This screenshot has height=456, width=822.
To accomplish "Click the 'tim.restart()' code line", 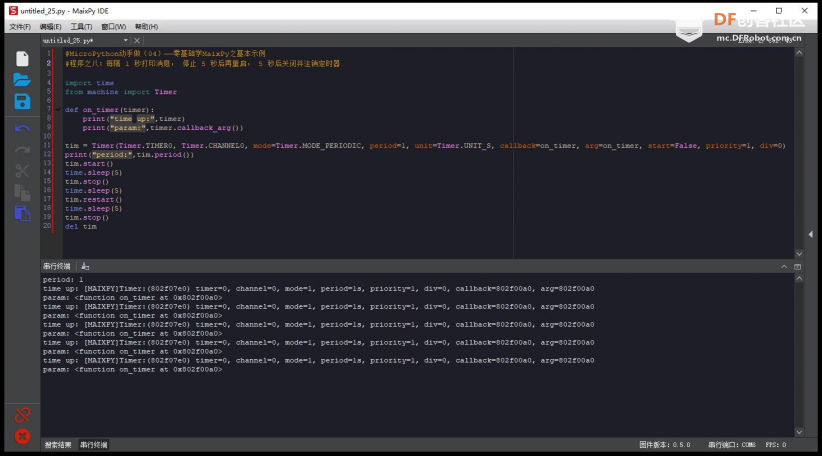I will (93, 200).
